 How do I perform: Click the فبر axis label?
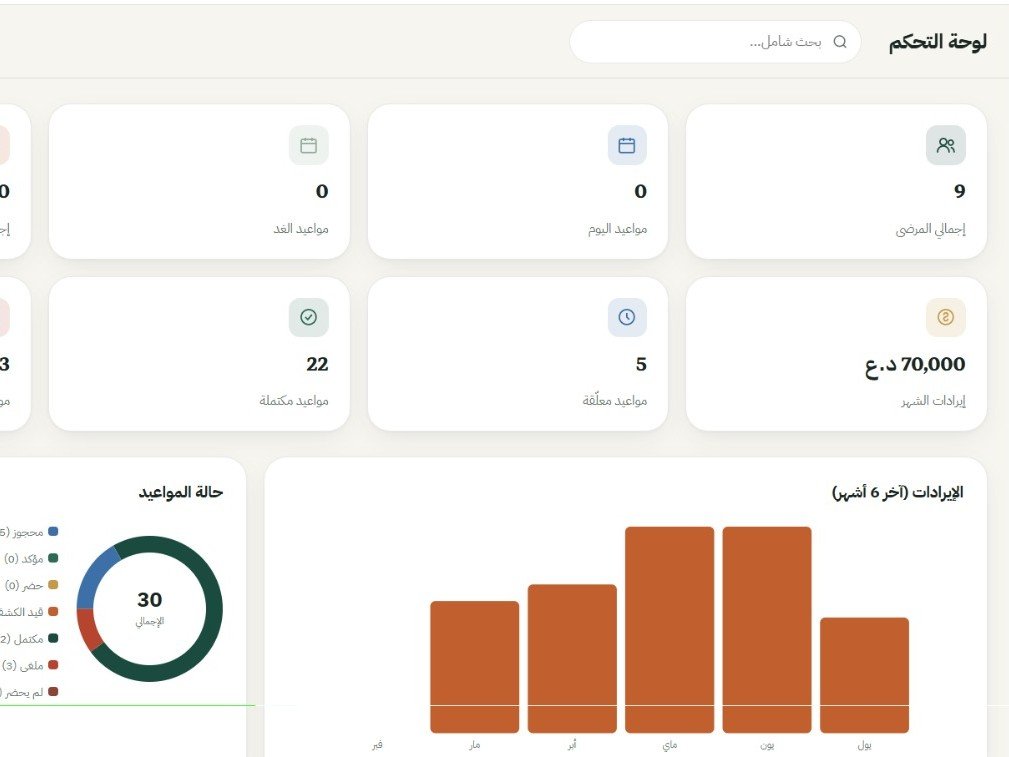[377, 745]
